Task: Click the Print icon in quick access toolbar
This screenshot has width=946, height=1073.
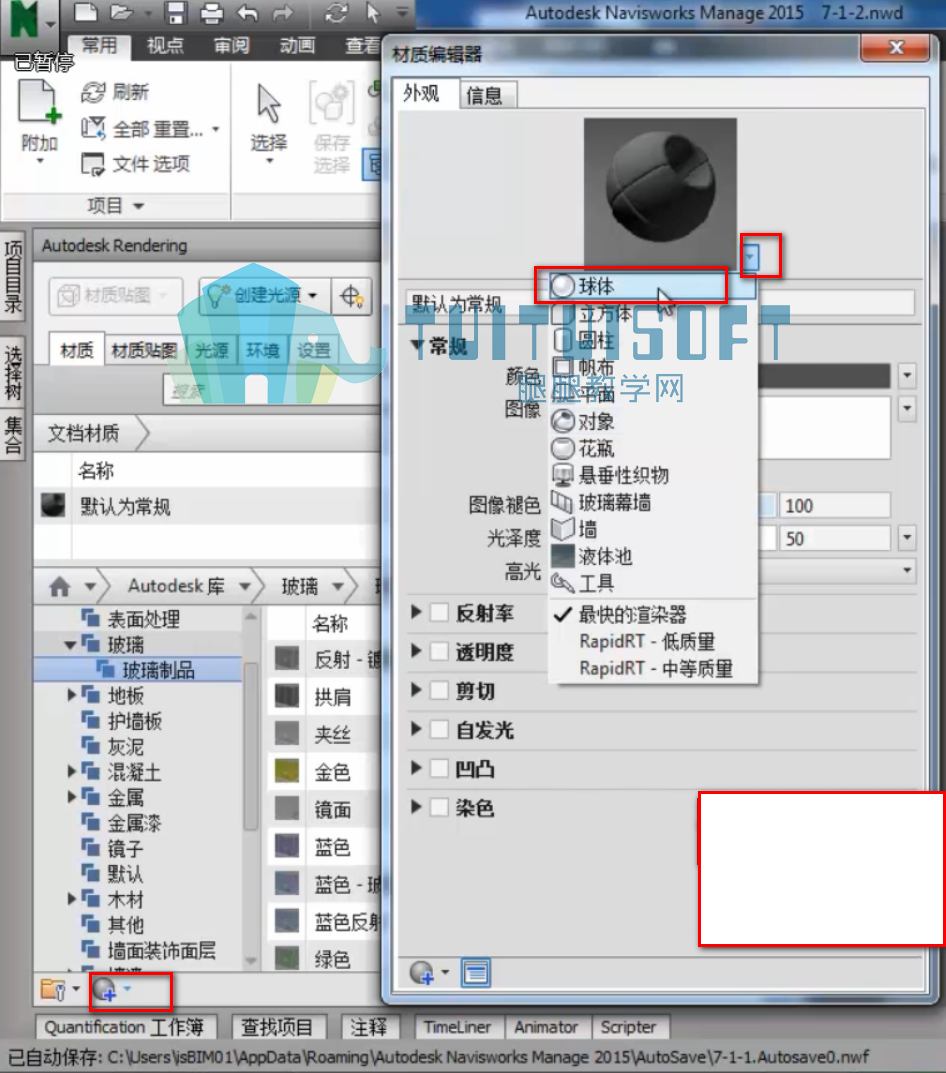Action: (212, 13)
